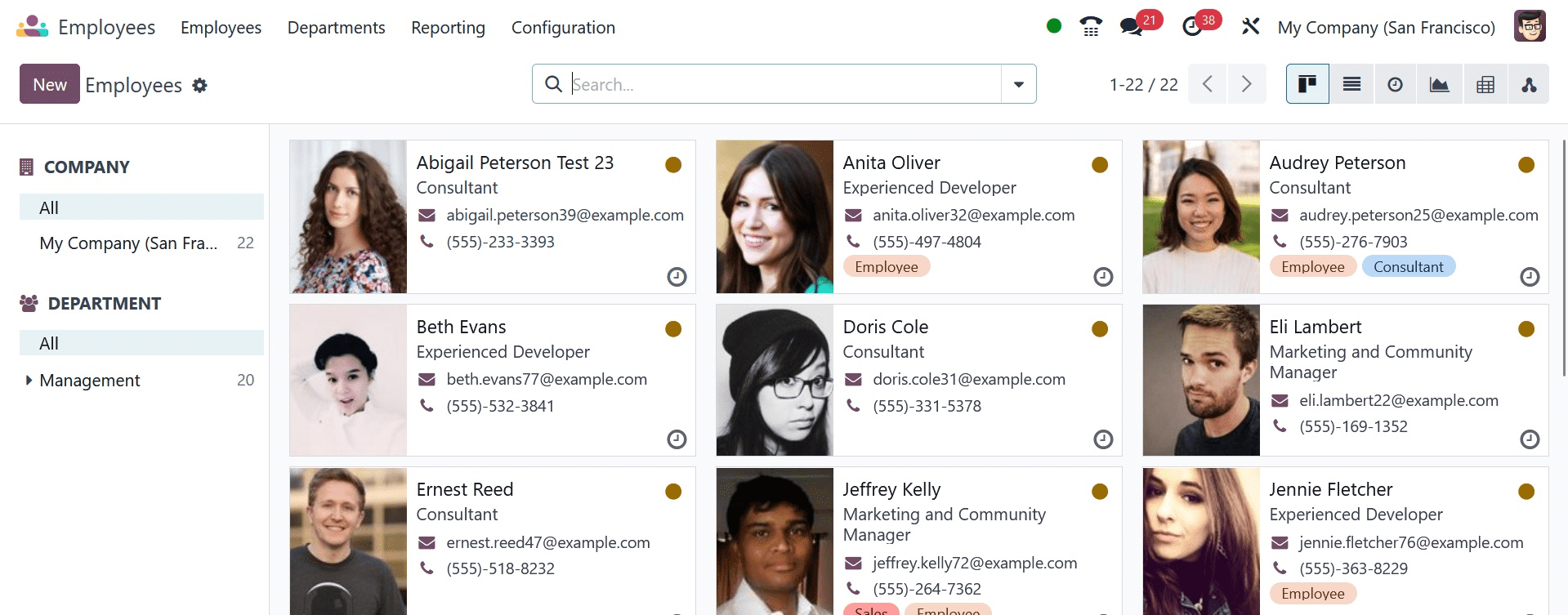This screenshot has width=1568, height=615.
Task: Click Employee tag on Audrey Peterson card
Action: coord(1313,267)
